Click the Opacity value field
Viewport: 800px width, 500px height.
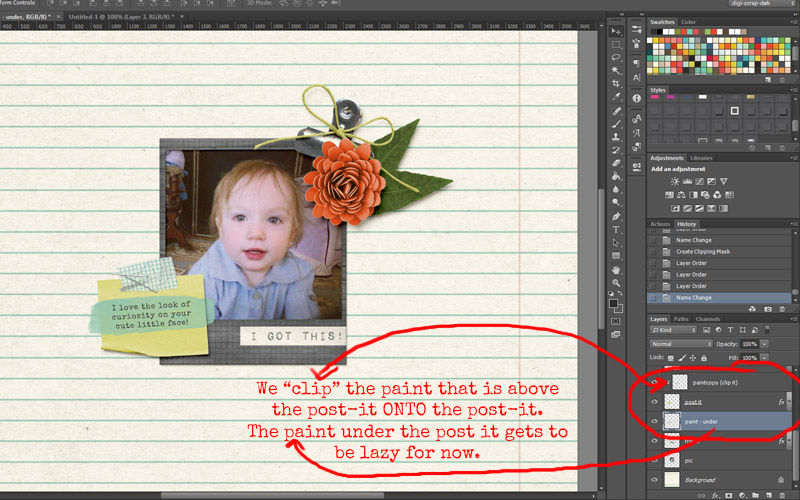click(749, 344)
